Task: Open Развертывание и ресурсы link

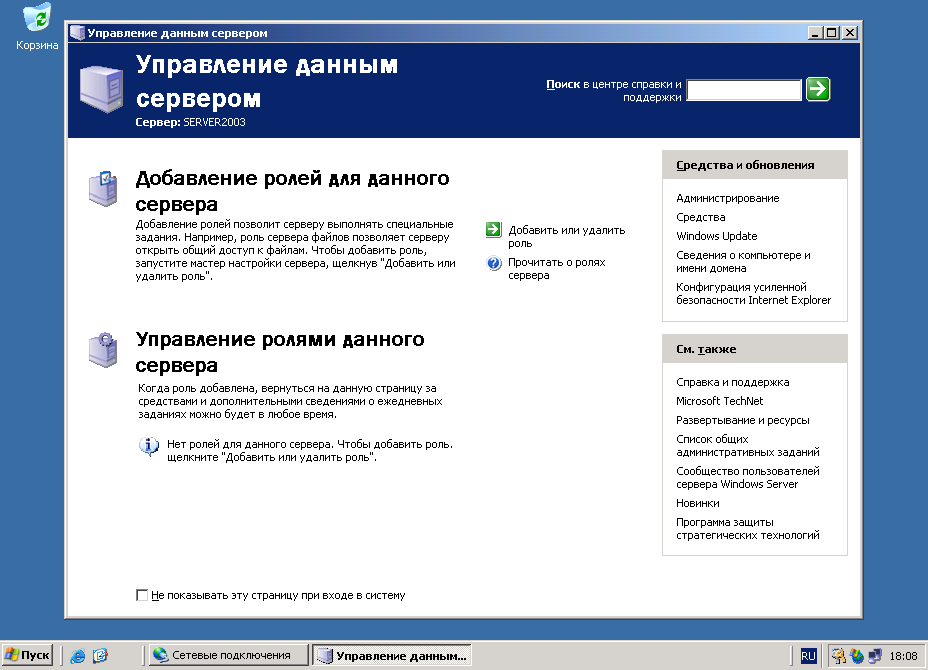Action: 743,420
